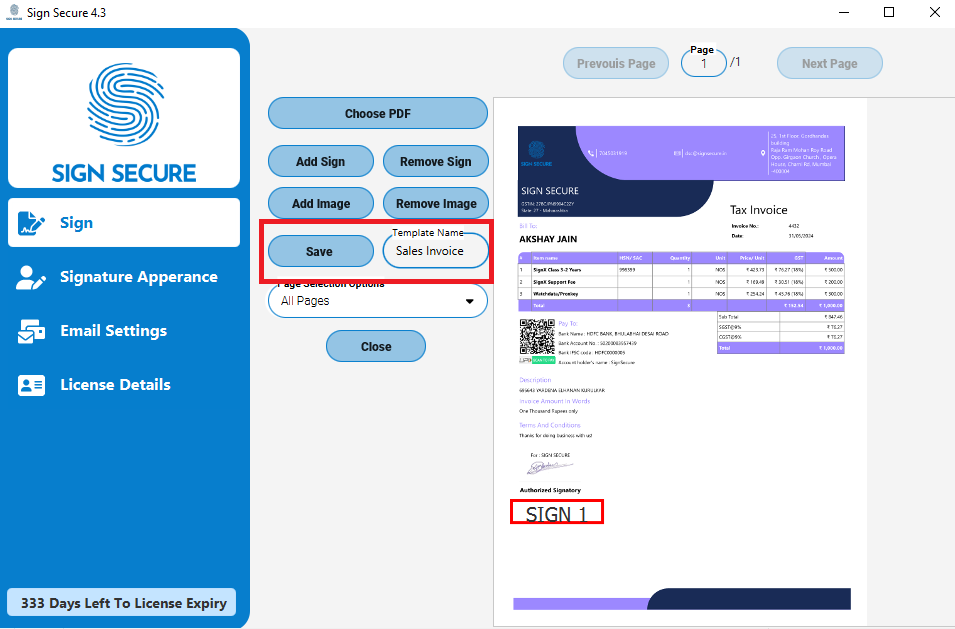Click the QR code in invoice preview

[537, 337]
